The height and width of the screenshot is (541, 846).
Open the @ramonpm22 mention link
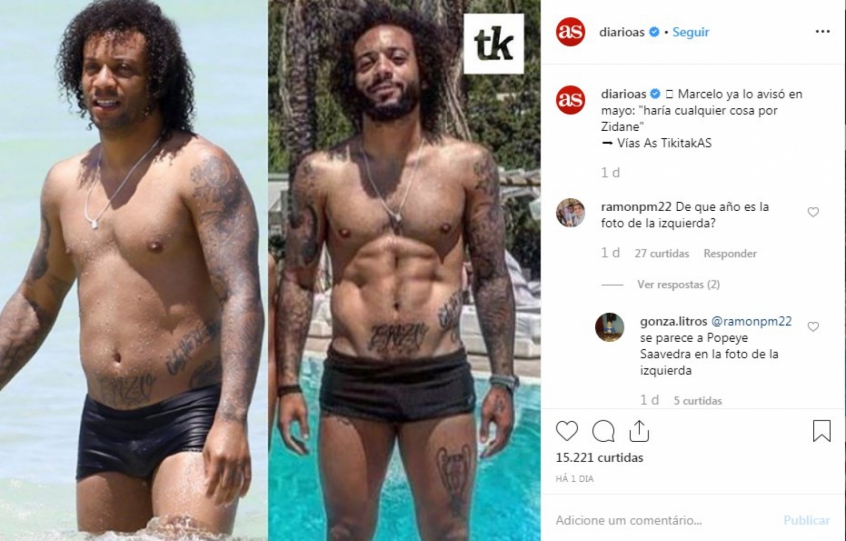[751, 321]
